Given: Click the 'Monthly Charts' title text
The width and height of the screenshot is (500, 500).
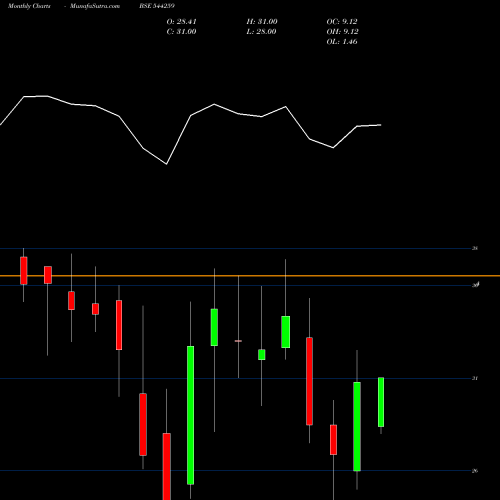Looking at the screenshot, I should pos(29,6).
